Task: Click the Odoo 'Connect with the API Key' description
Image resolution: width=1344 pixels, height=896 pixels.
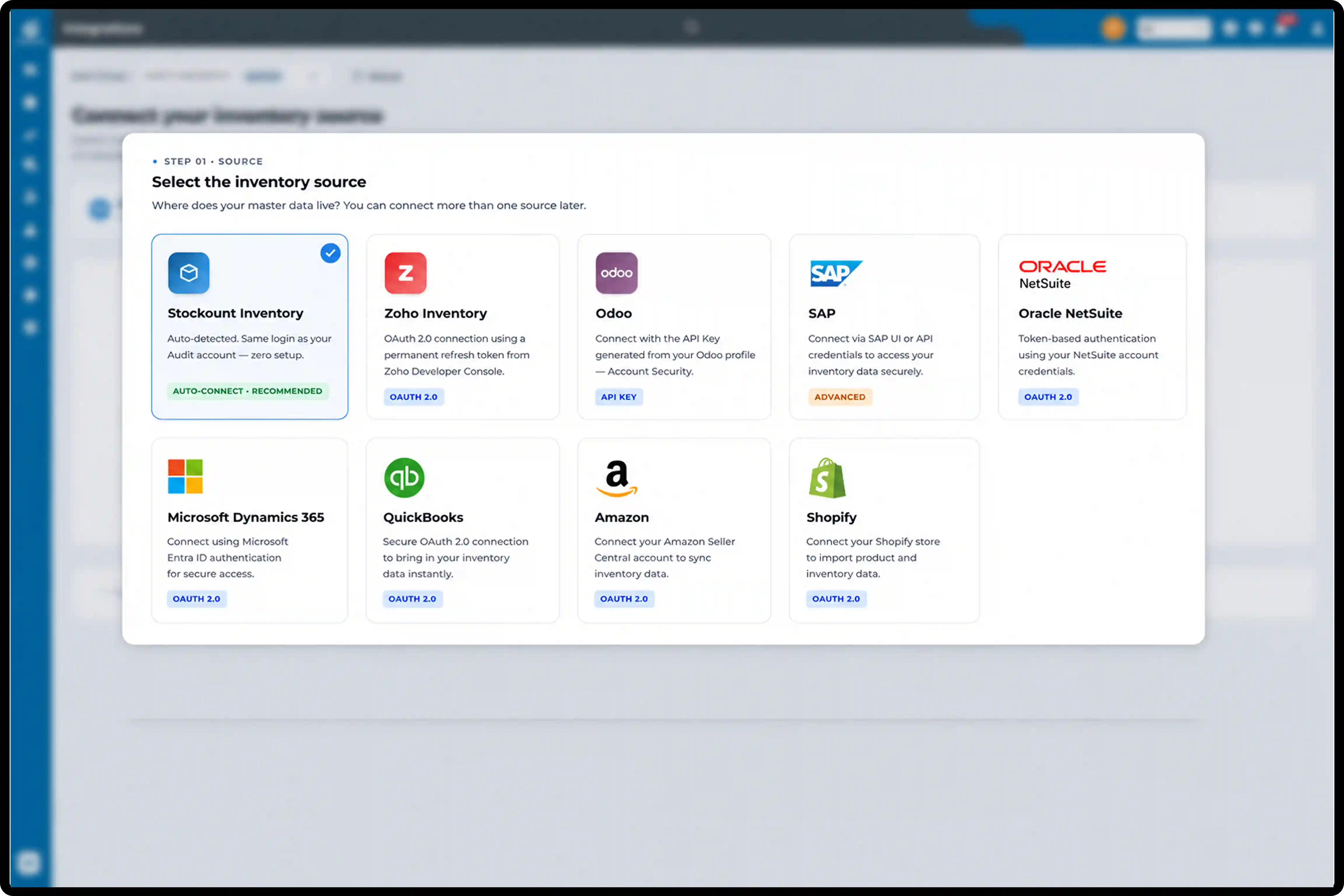Action: 675,355
